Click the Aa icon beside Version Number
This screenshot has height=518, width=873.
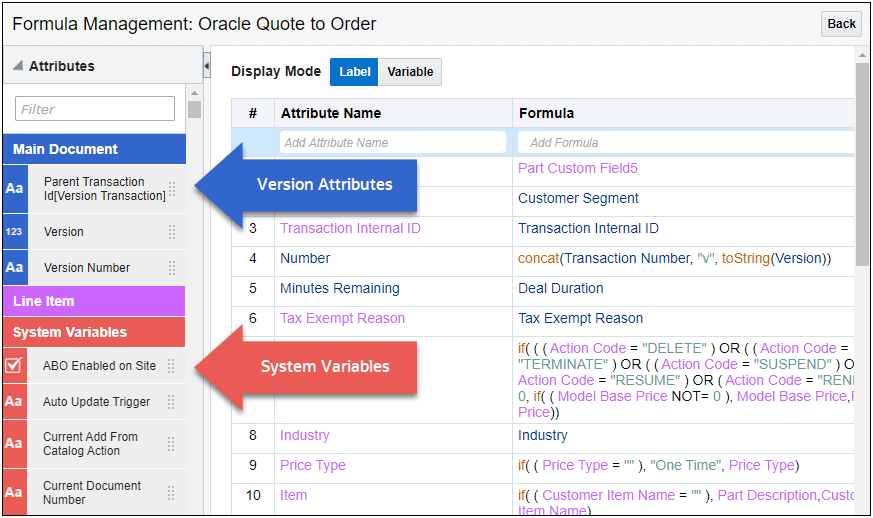[15, 268]
